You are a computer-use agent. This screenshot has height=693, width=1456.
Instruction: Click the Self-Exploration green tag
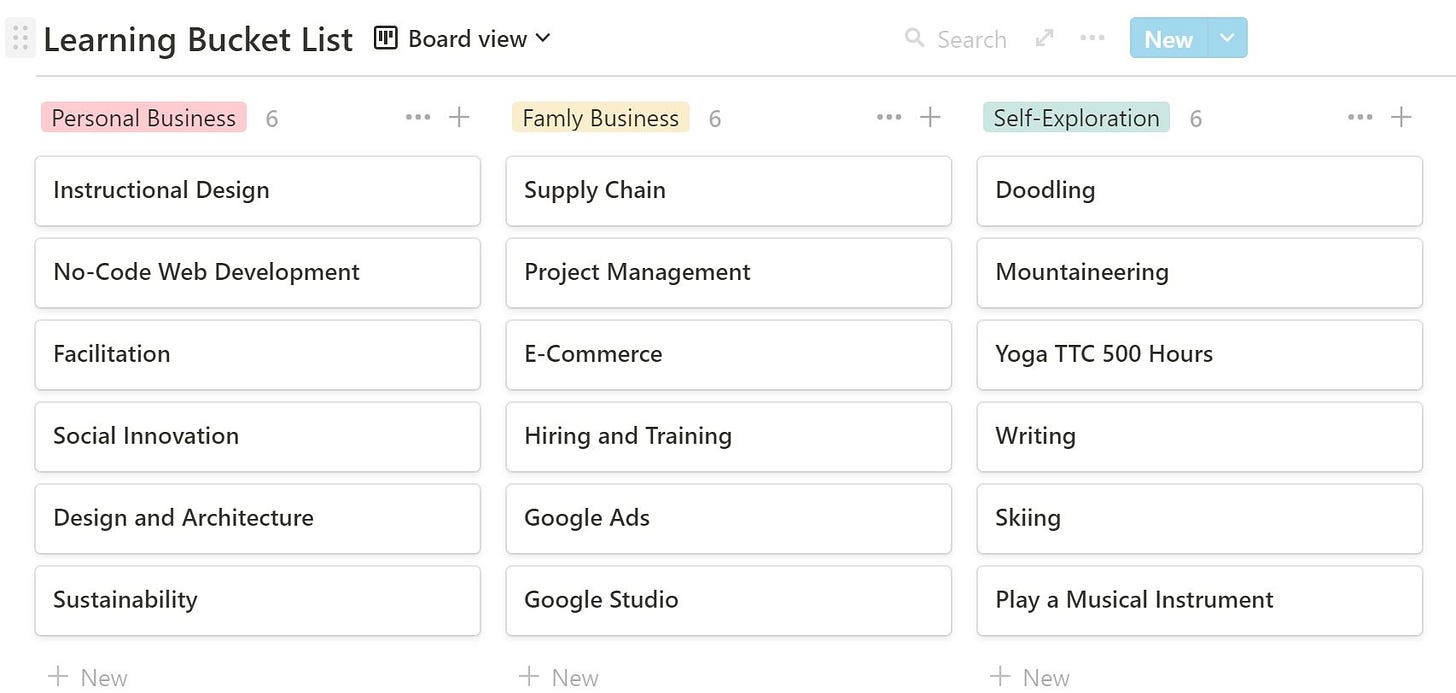(1076, 118)
